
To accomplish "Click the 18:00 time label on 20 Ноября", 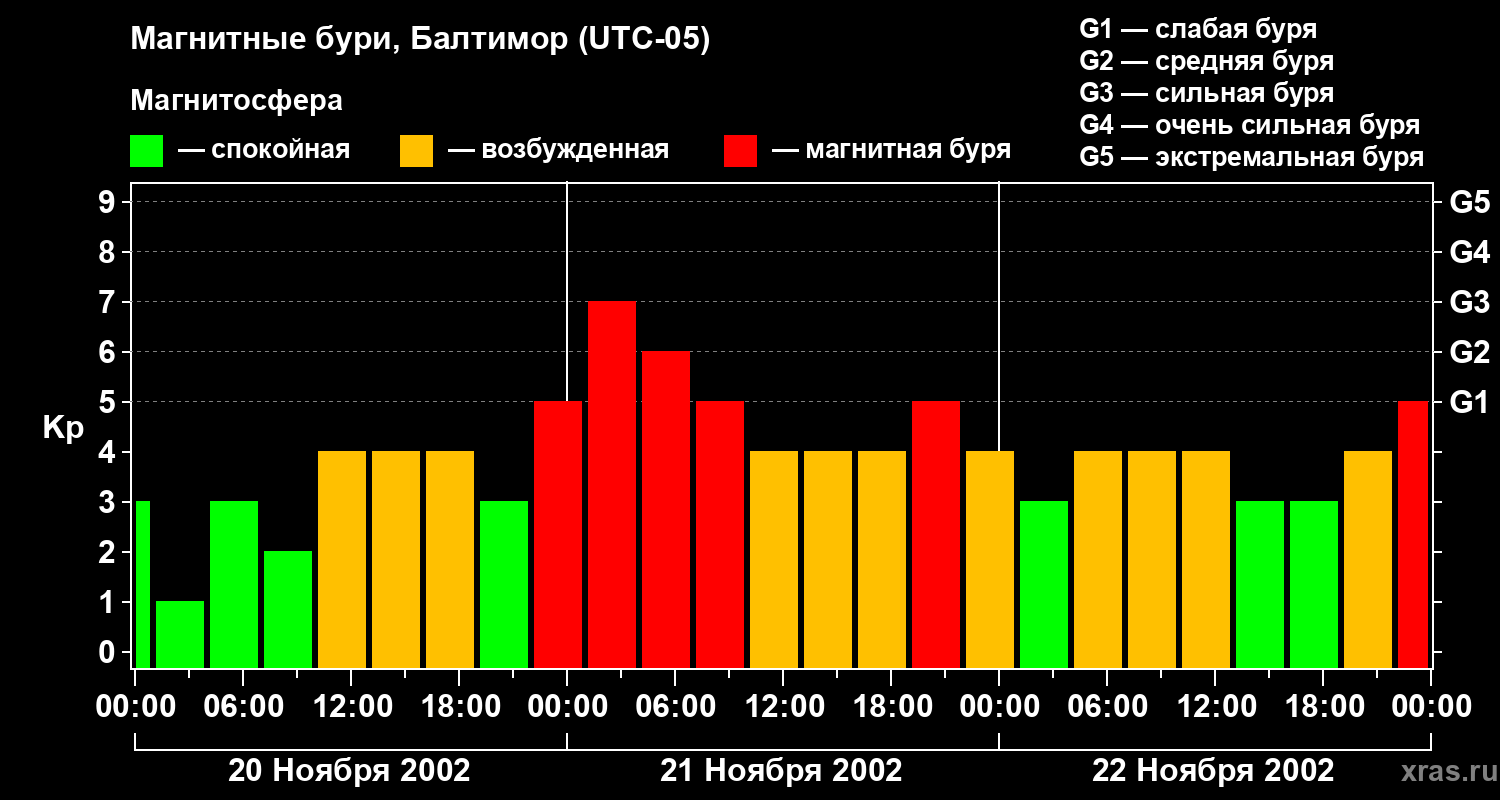I will pyautogui.click(x=459, y=707).
